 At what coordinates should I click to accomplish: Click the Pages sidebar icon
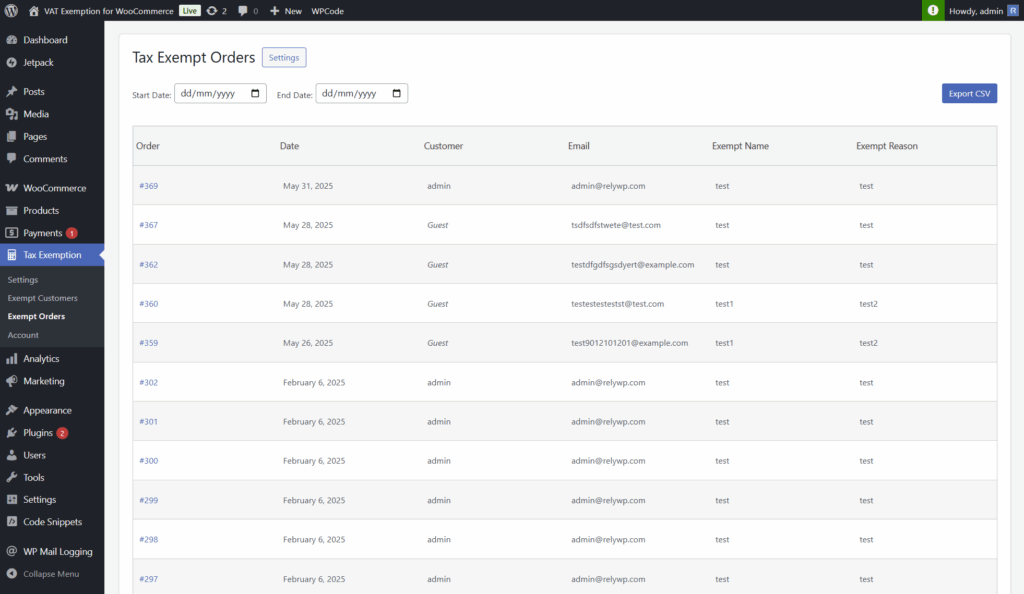(12, 136)
